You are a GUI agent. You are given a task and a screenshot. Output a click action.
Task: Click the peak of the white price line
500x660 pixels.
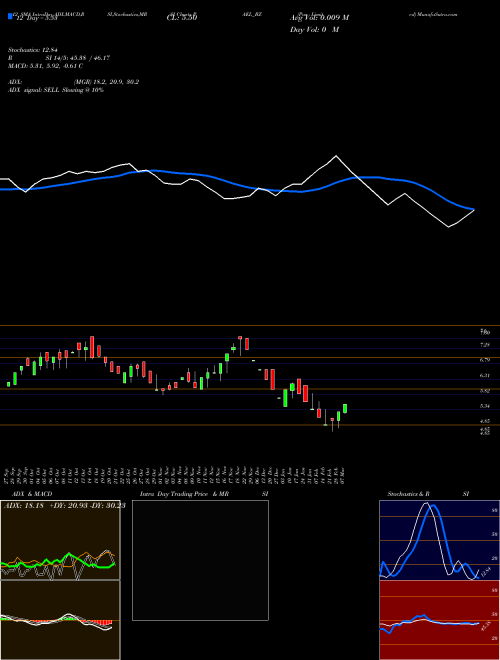336,156
